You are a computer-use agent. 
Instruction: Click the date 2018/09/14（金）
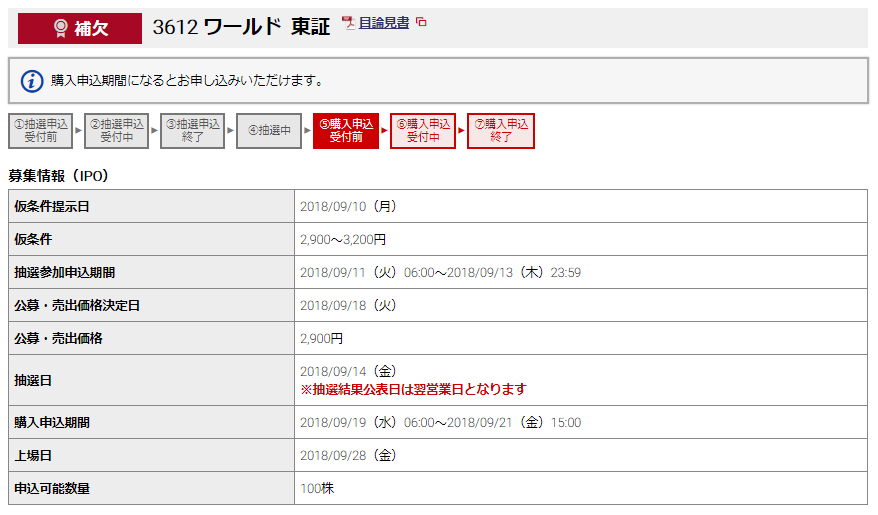[348, 371]
